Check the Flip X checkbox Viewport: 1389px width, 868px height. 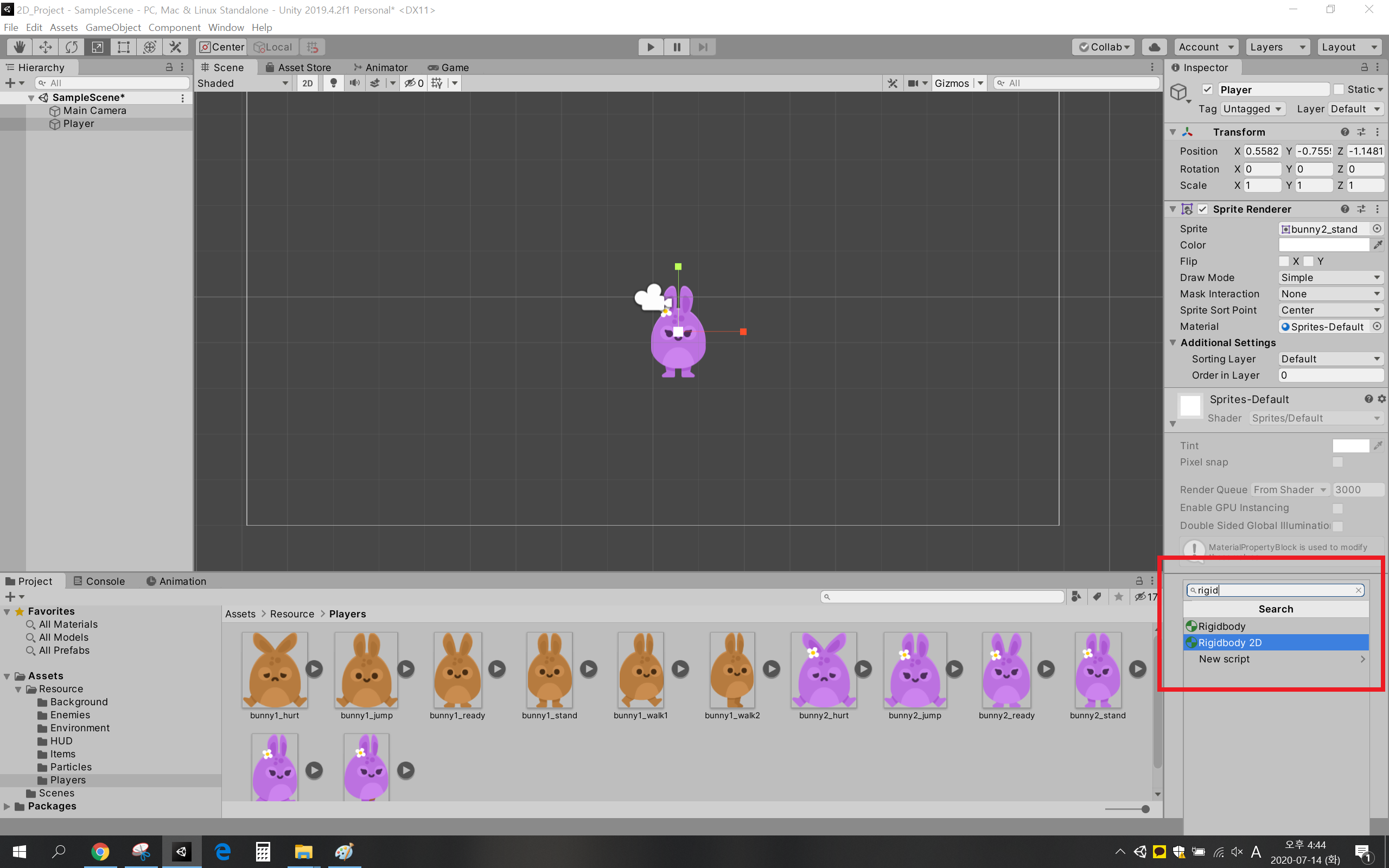(x=1284, y=261)
